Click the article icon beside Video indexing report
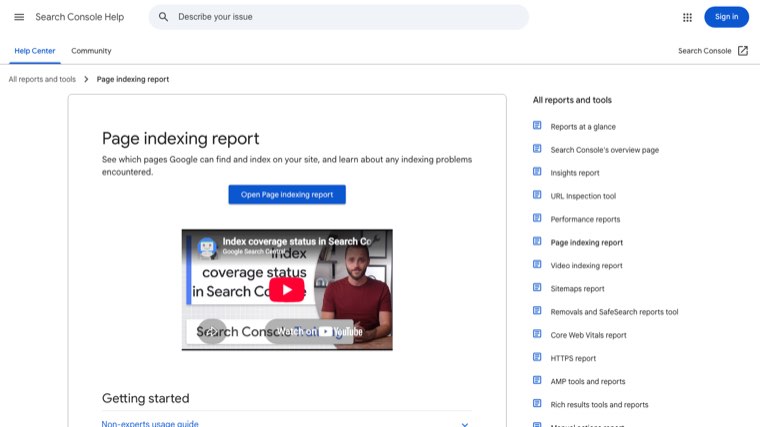Screen dimensions: 760x427 pyautogui.click(x=537, y=265)
